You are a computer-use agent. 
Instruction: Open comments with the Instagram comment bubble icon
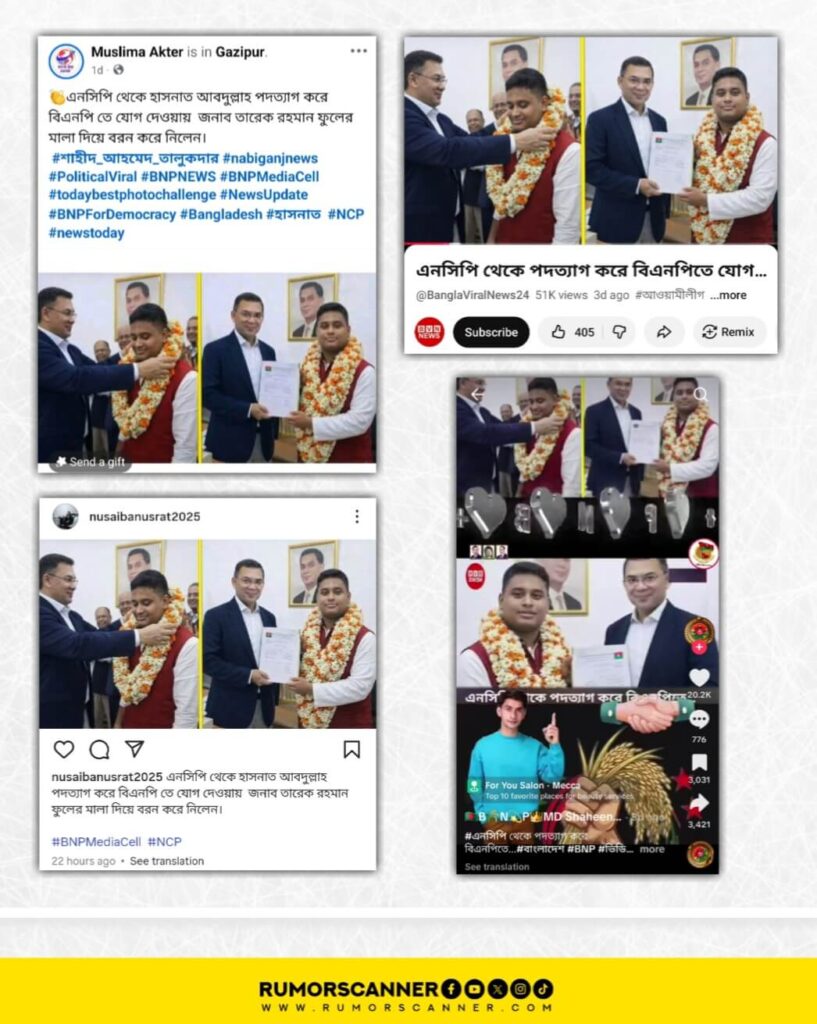(x=99, y=749)
